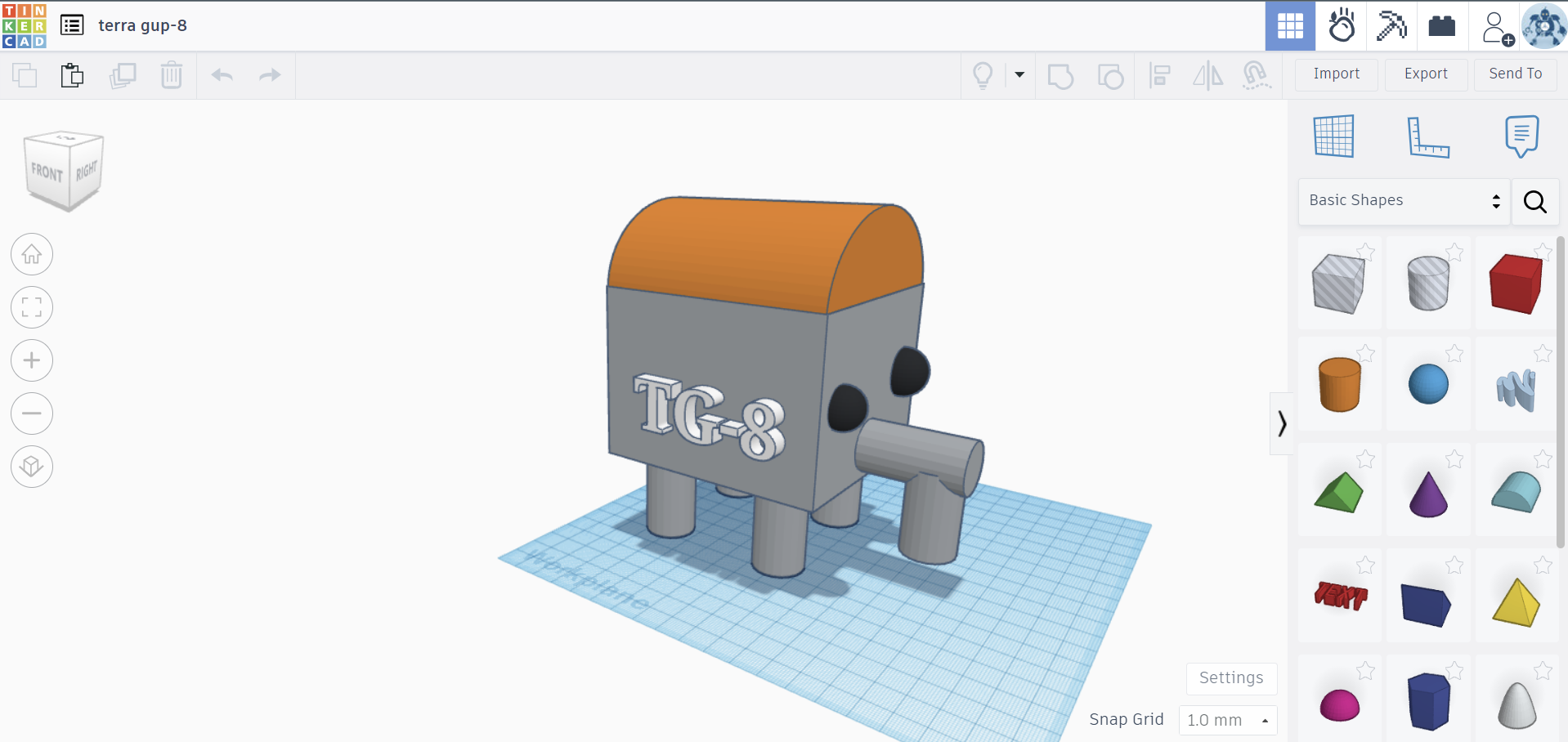
Task: Click the Home view button
Action: coord(32,255)
